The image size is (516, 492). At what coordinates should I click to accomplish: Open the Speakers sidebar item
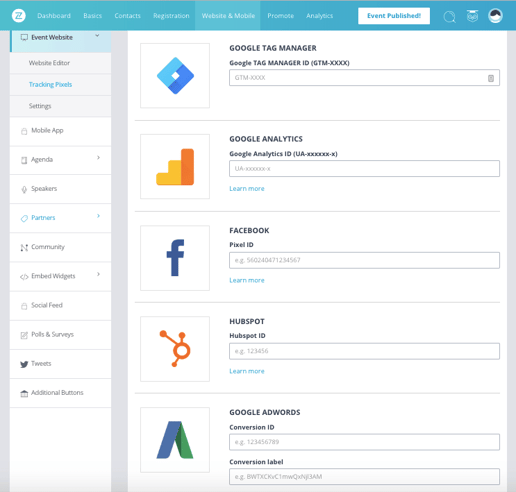(60, 189)
